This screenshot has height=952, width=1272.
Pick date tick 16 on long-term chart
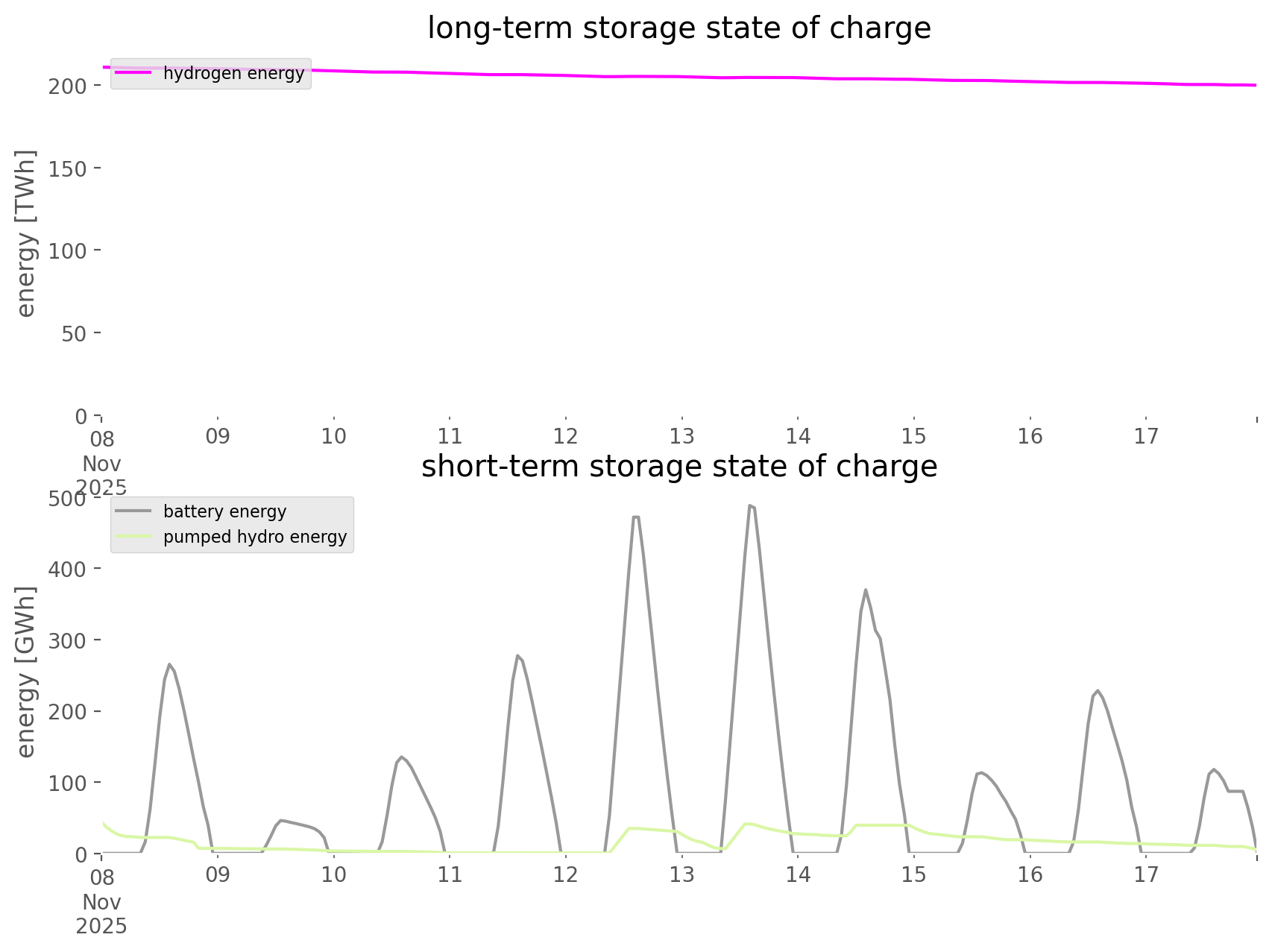[x=1030, y=436]
